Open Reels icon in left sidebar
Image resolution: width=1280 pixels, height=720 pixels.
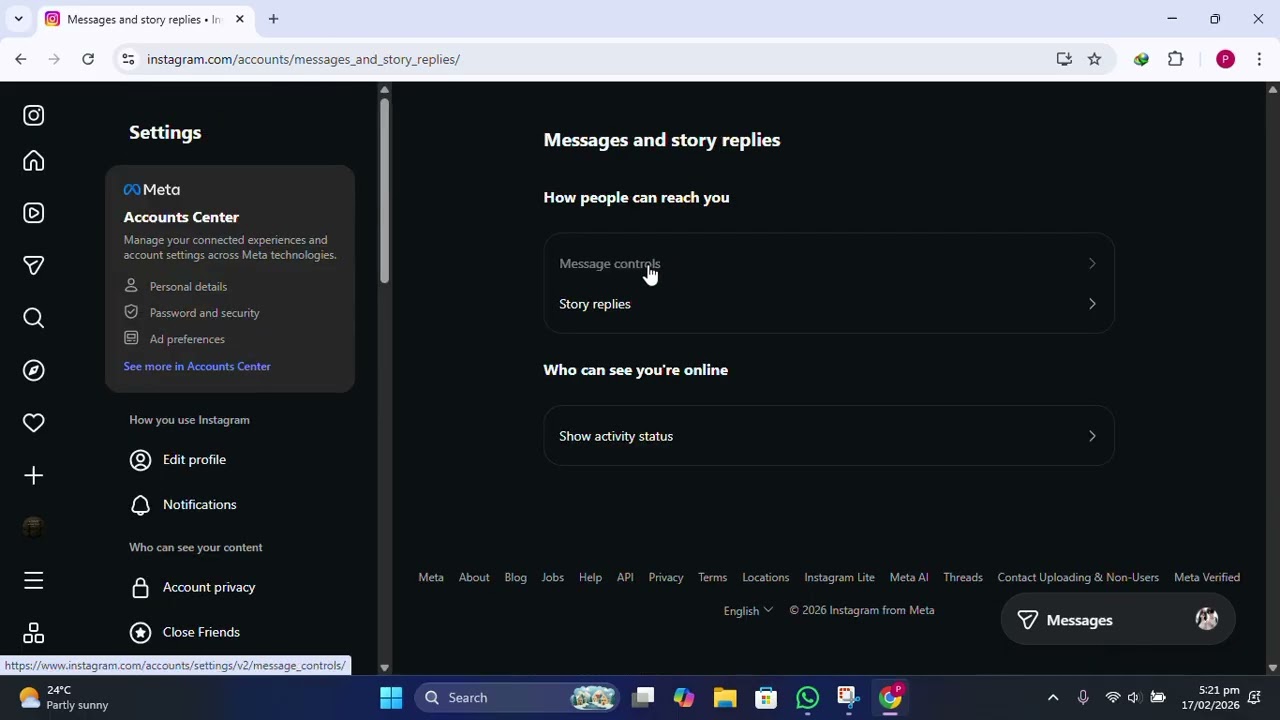[x=34, y=213]
